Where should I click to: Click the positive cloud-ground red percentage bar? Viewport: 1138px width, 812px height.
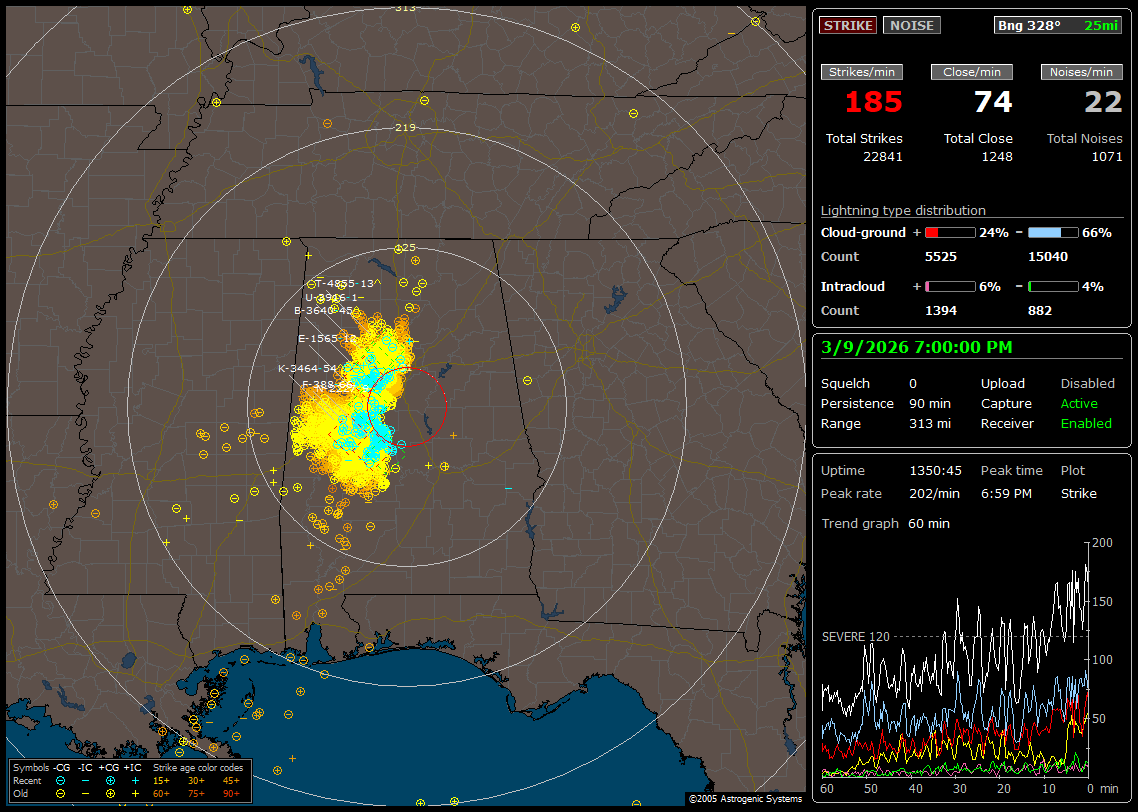click(949, 232)
